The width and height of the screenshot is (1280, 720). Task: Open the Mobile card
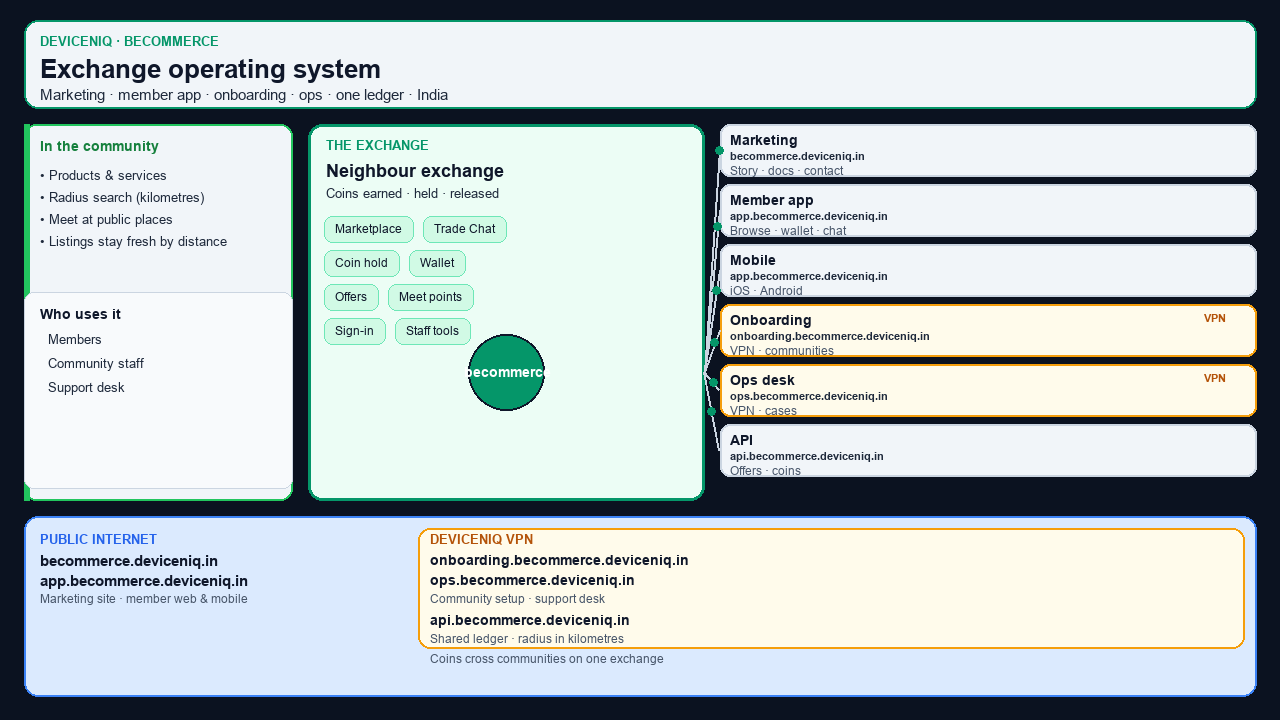[x=988, y=271]
